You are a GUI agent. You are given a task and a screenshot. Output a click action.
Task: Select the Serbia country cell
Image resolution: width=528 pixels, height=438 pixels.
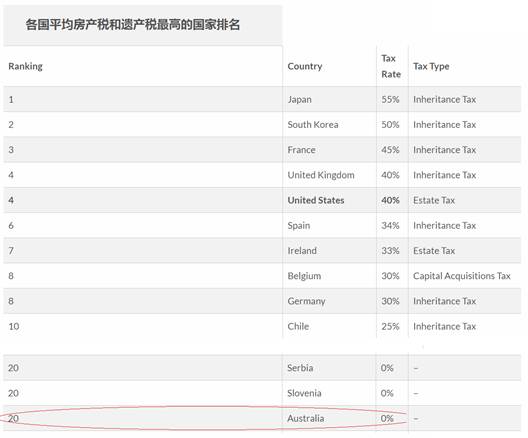pyautogui.click(x=300, y=368)
